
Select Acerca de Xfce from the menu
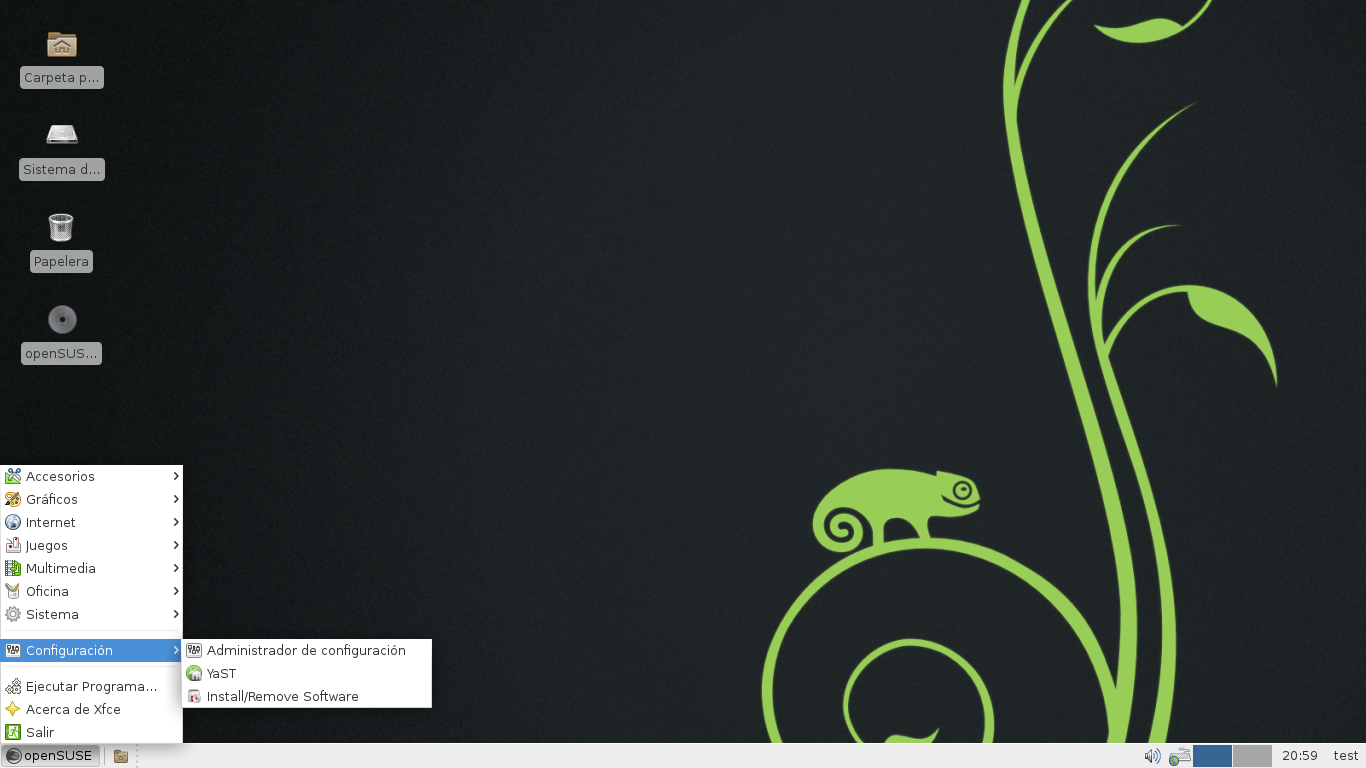(73, 709)
